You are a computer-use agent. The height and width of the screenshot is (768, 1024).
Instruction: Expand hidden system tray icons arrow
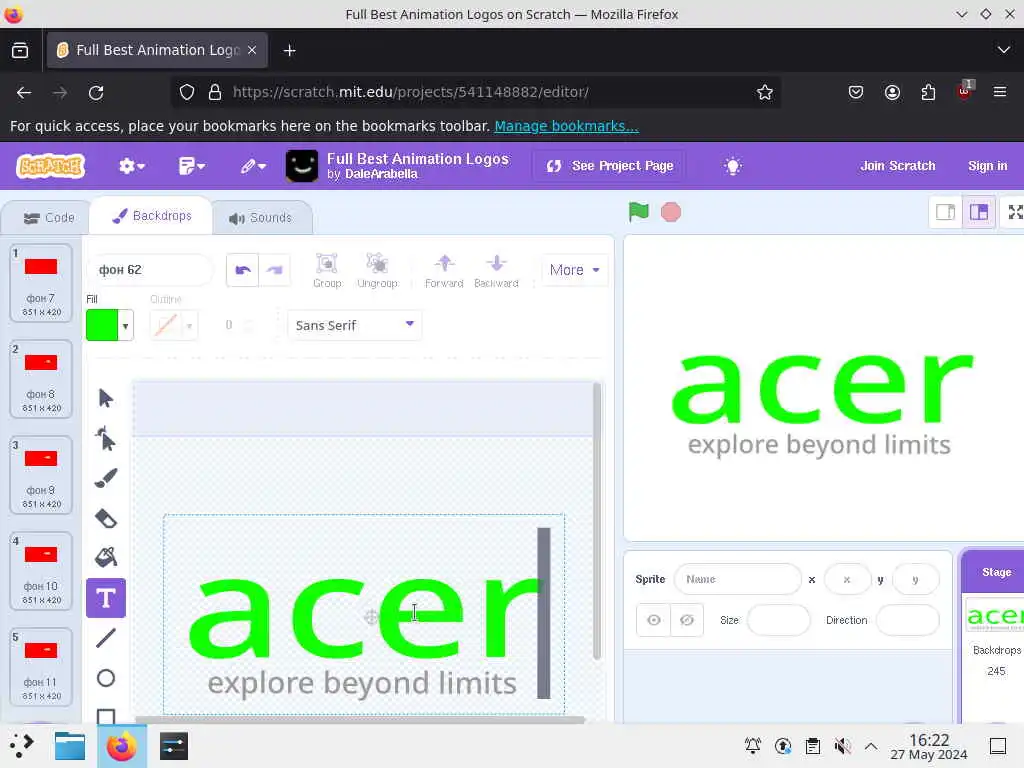pyautogui.click(x=871, y=745)
